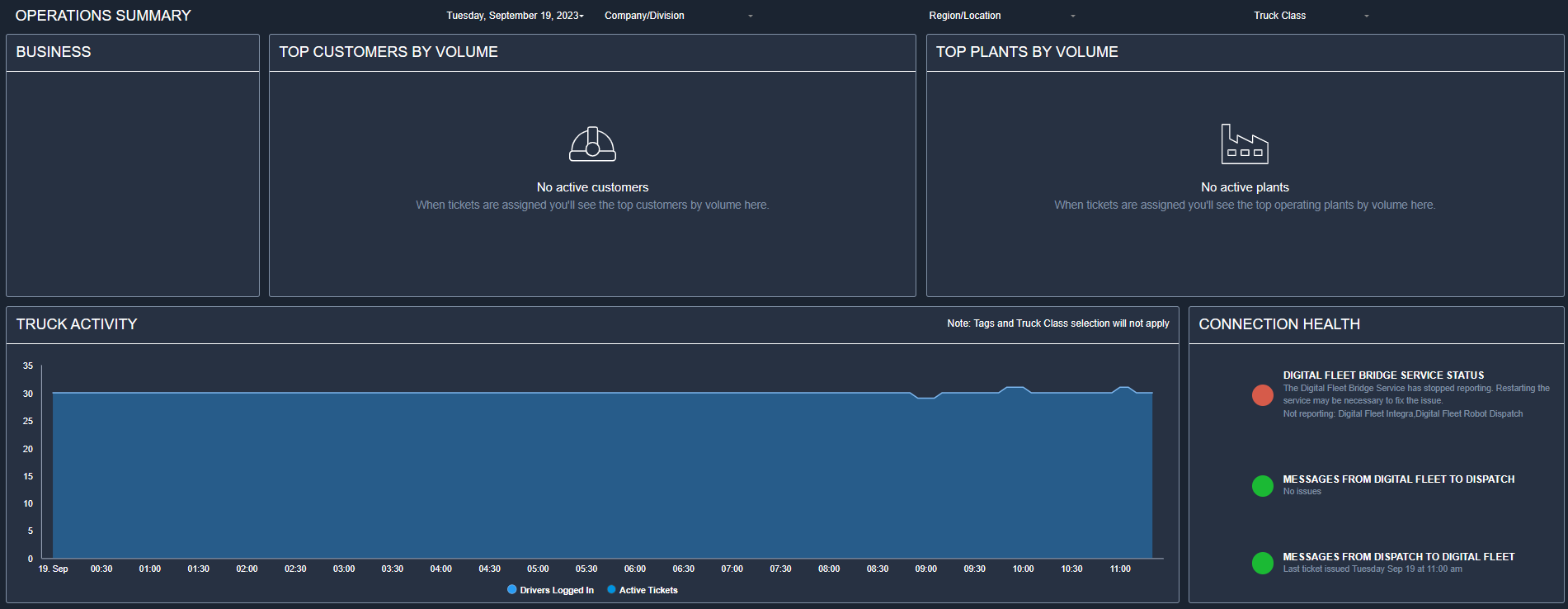Screen dimensions: 1568x609
Task: Open the date picker showing September 19, 2023
Action: [x=515, y=16]
